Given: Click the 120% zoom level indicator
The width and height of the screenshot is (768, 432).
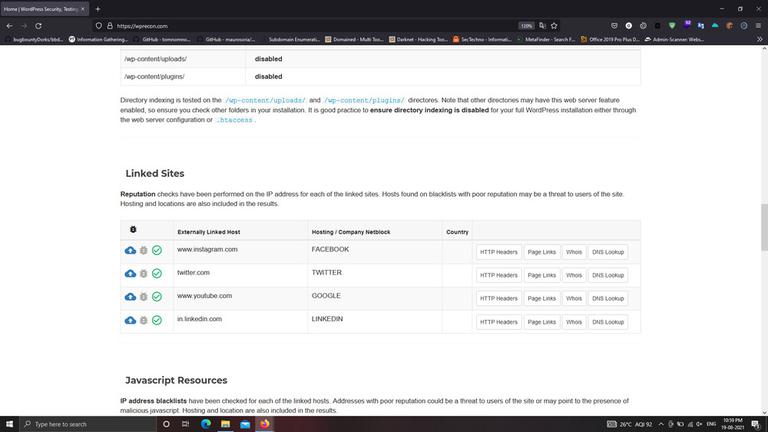Looking at the screenshot, I should [527, 26].
